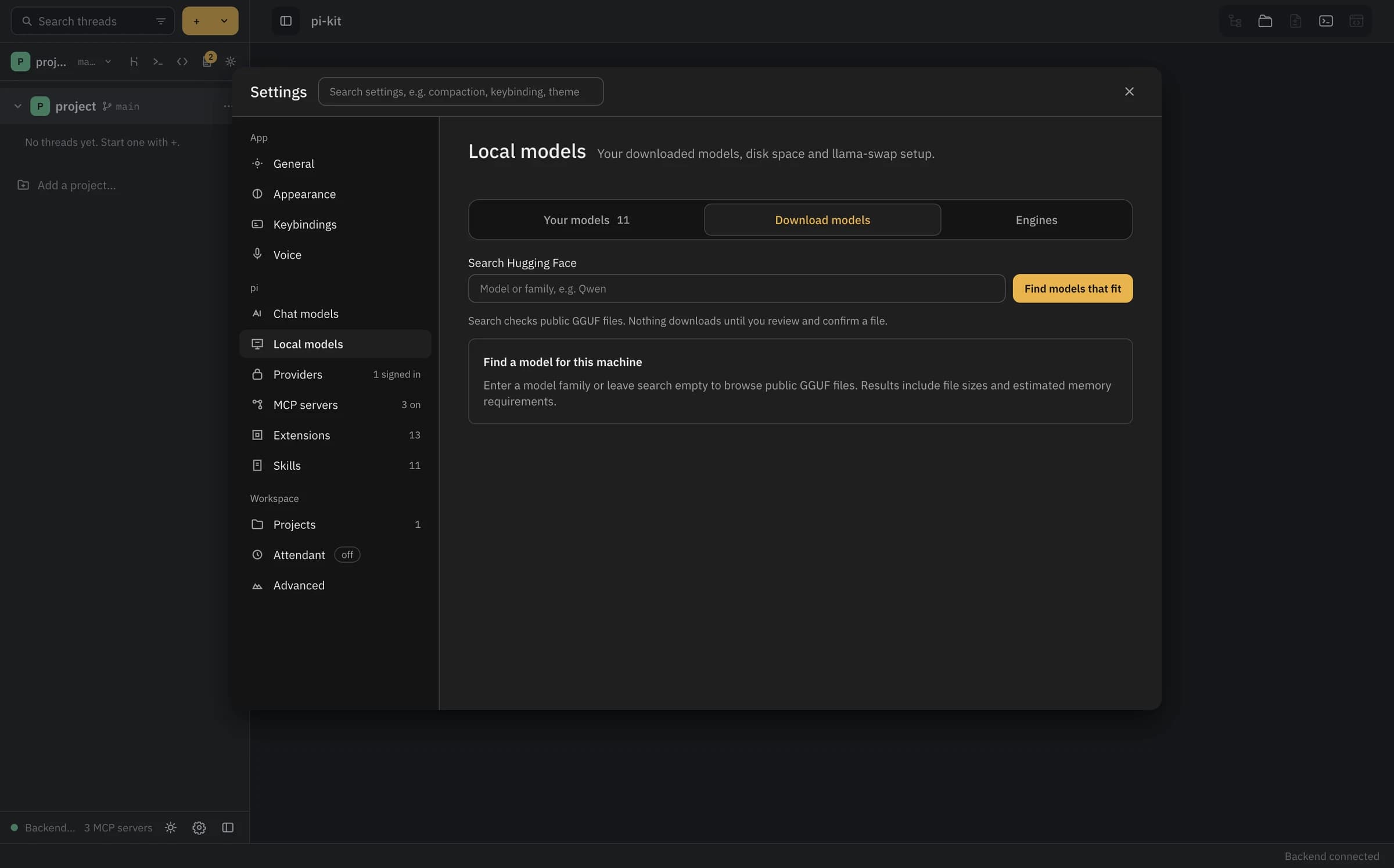Open Extensions settings
The height and width of the screenshot is (868, 1394).
(x=335, y=435)
